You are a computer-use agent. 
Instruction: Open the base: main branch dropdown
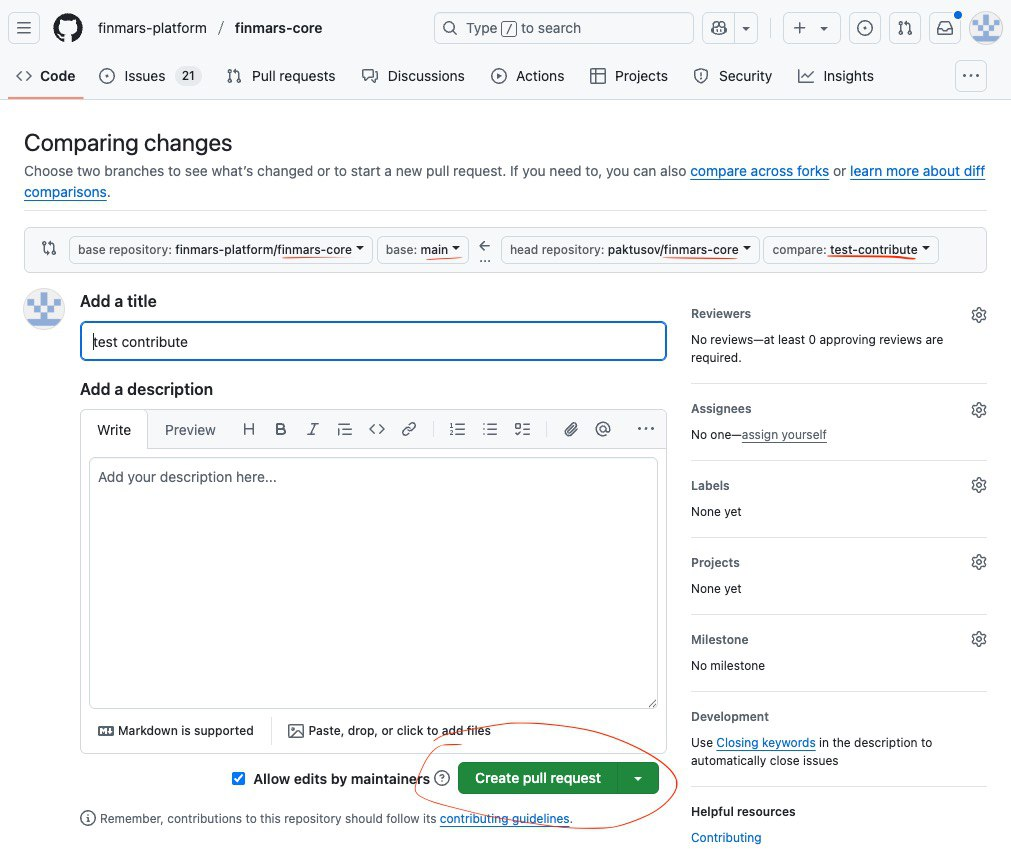pos(422,250)
